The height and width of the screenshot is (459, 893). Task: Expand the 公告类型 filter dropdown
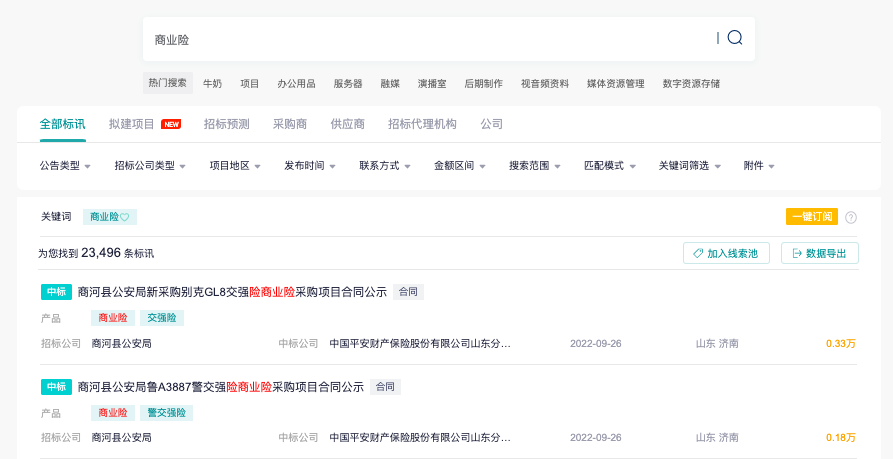click(65, 166)
